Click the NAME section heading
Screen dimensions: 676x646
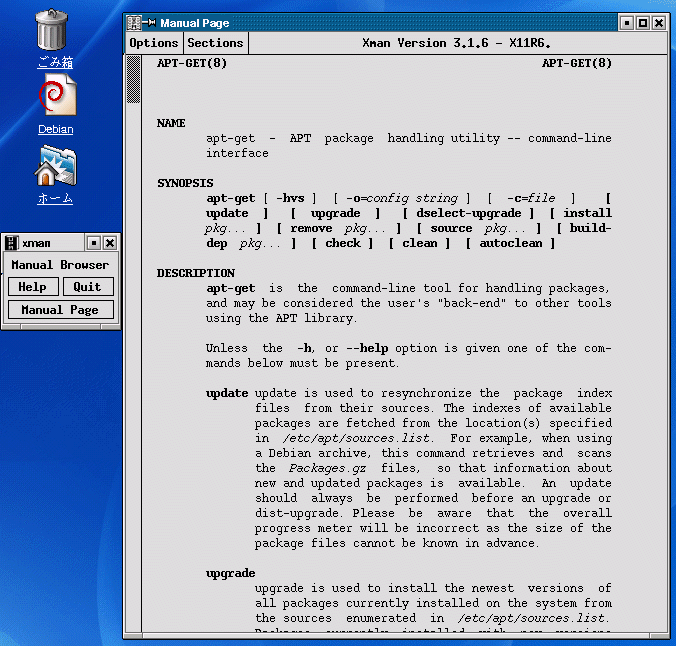point(171,123)
